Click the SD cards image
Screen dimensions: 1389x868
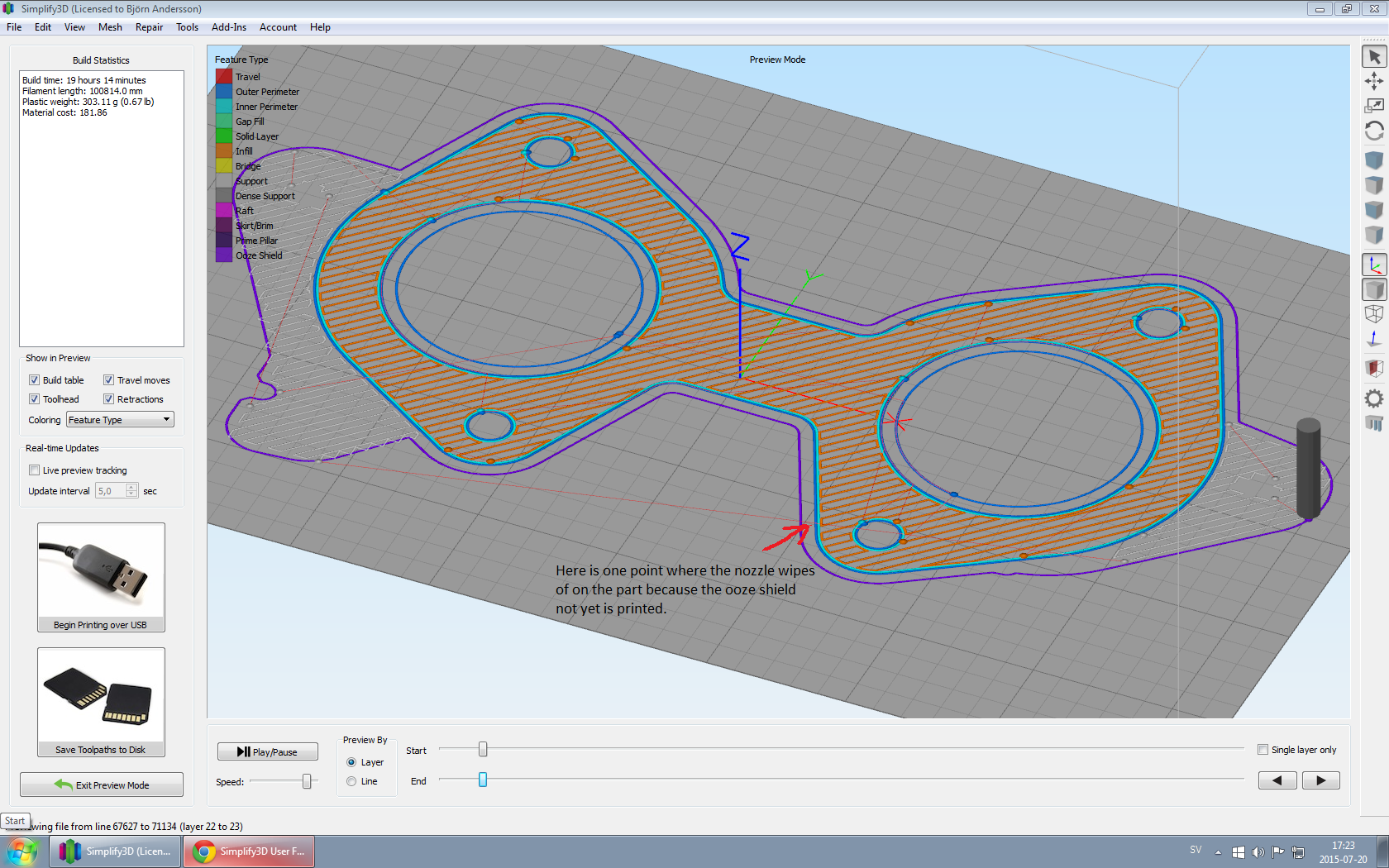[x=101, y=696]
